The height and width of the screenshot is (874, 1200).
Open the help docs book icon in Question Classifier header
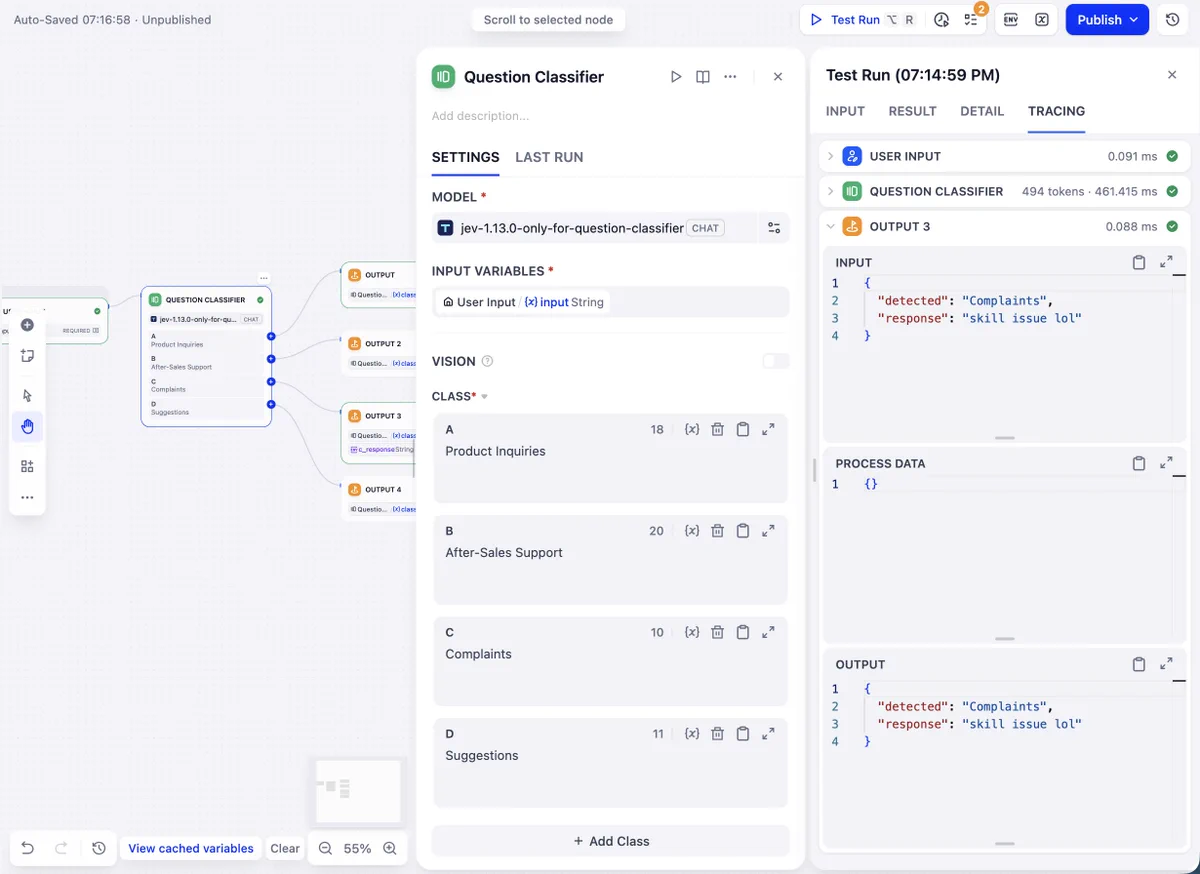coord(703,77)
